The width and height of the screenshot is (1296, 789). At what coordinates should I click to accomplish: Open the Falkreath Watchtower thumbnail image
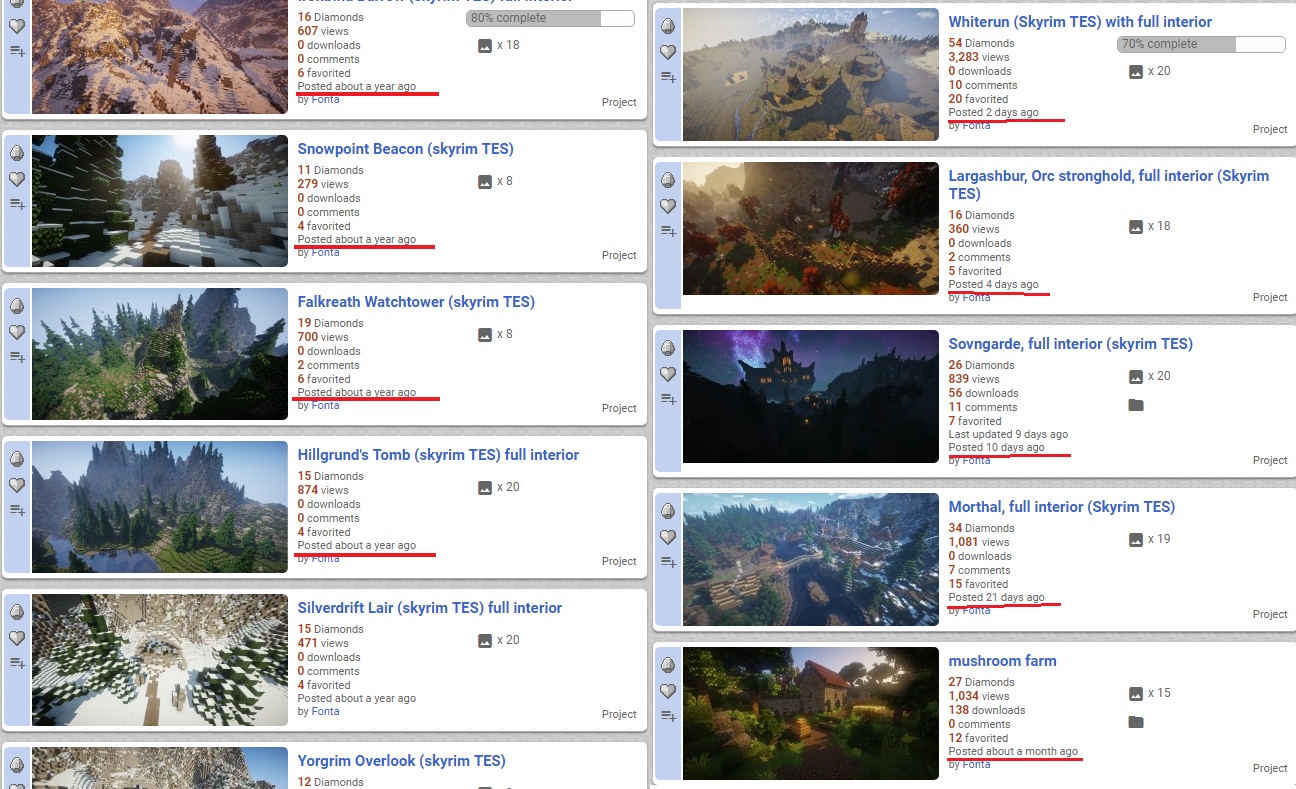160,354
